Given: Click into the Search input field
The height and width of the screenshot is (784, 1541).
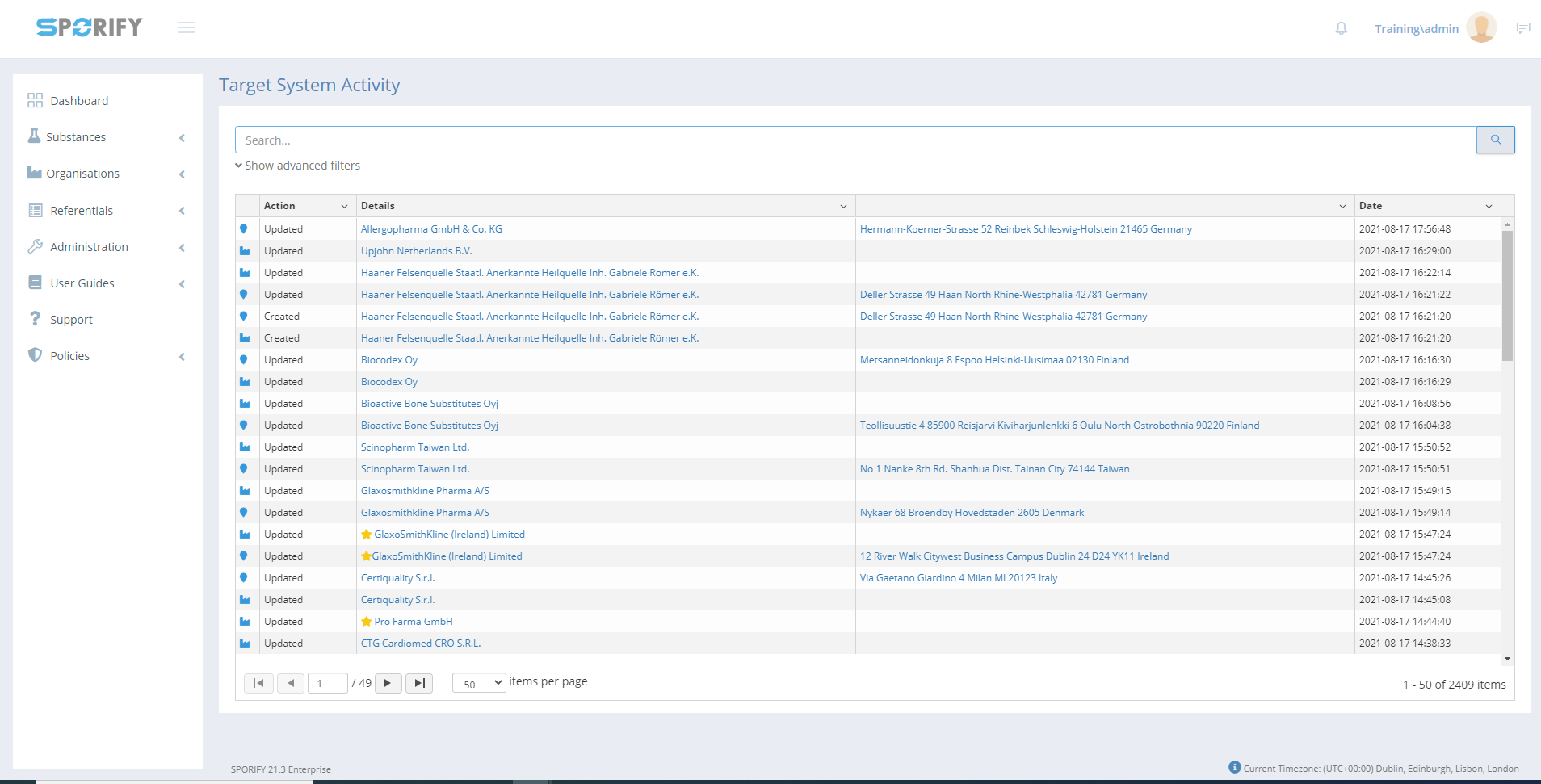Looking at the screenshot, I should (x=856, y=140).
